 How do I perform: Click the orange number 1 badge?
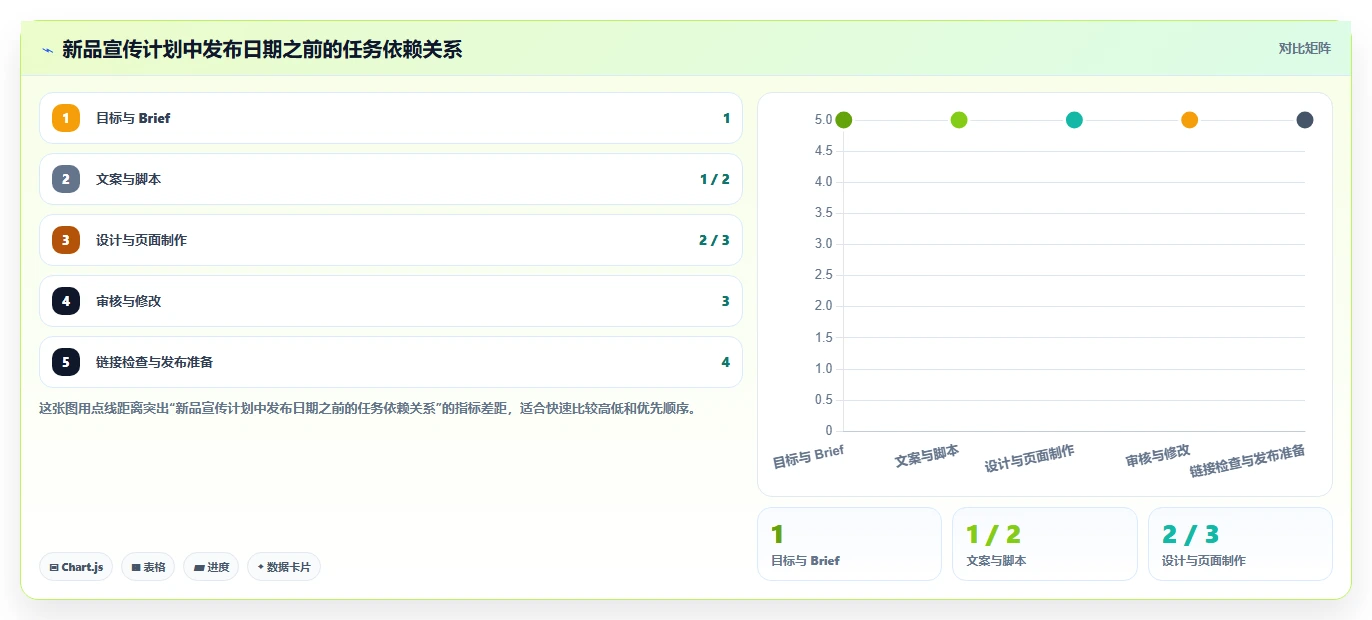tap(66, 118)
